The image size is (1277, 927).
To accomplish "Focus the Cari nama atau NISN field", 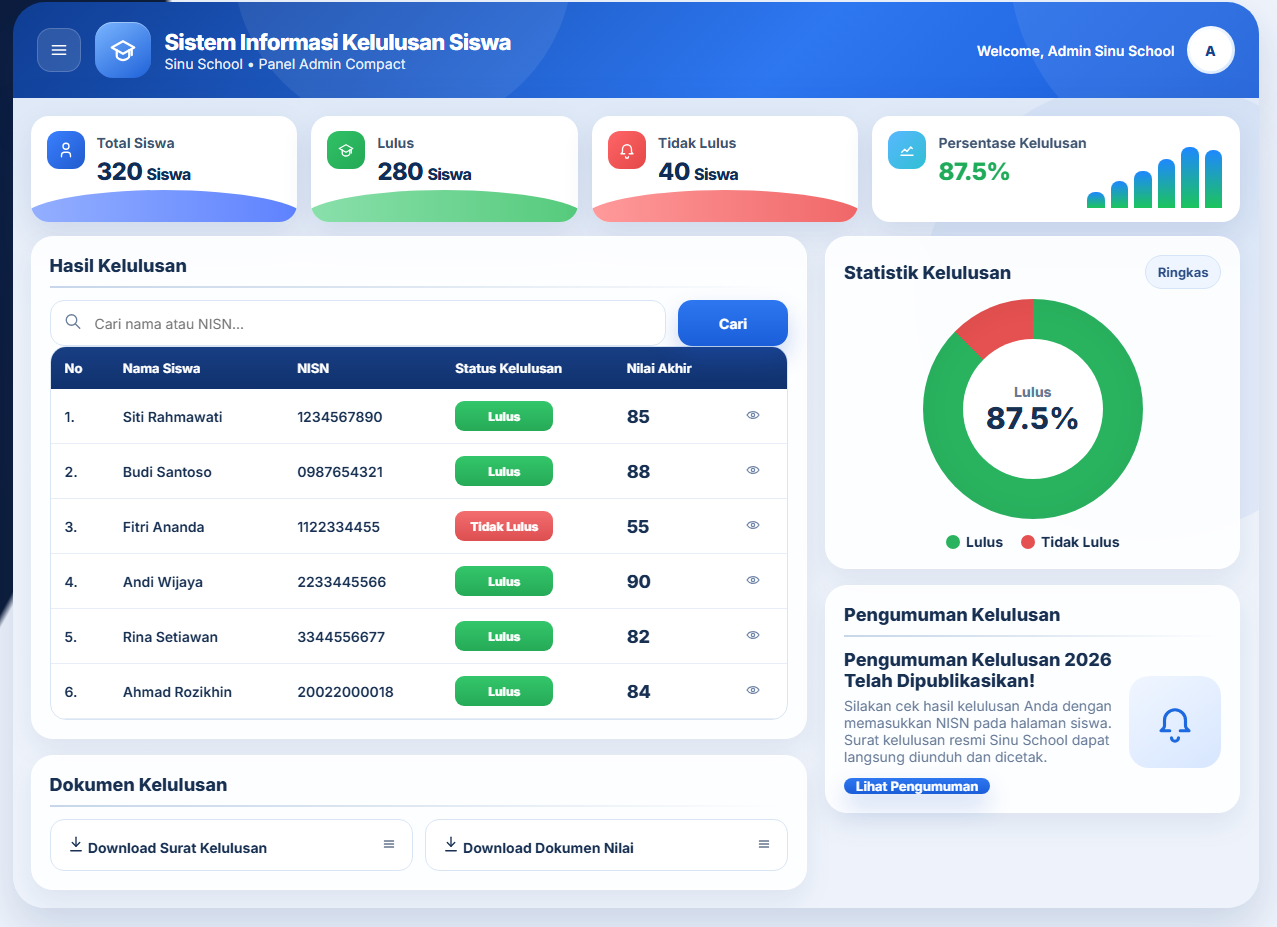I will pyautogui.click(x=358, y=323).
